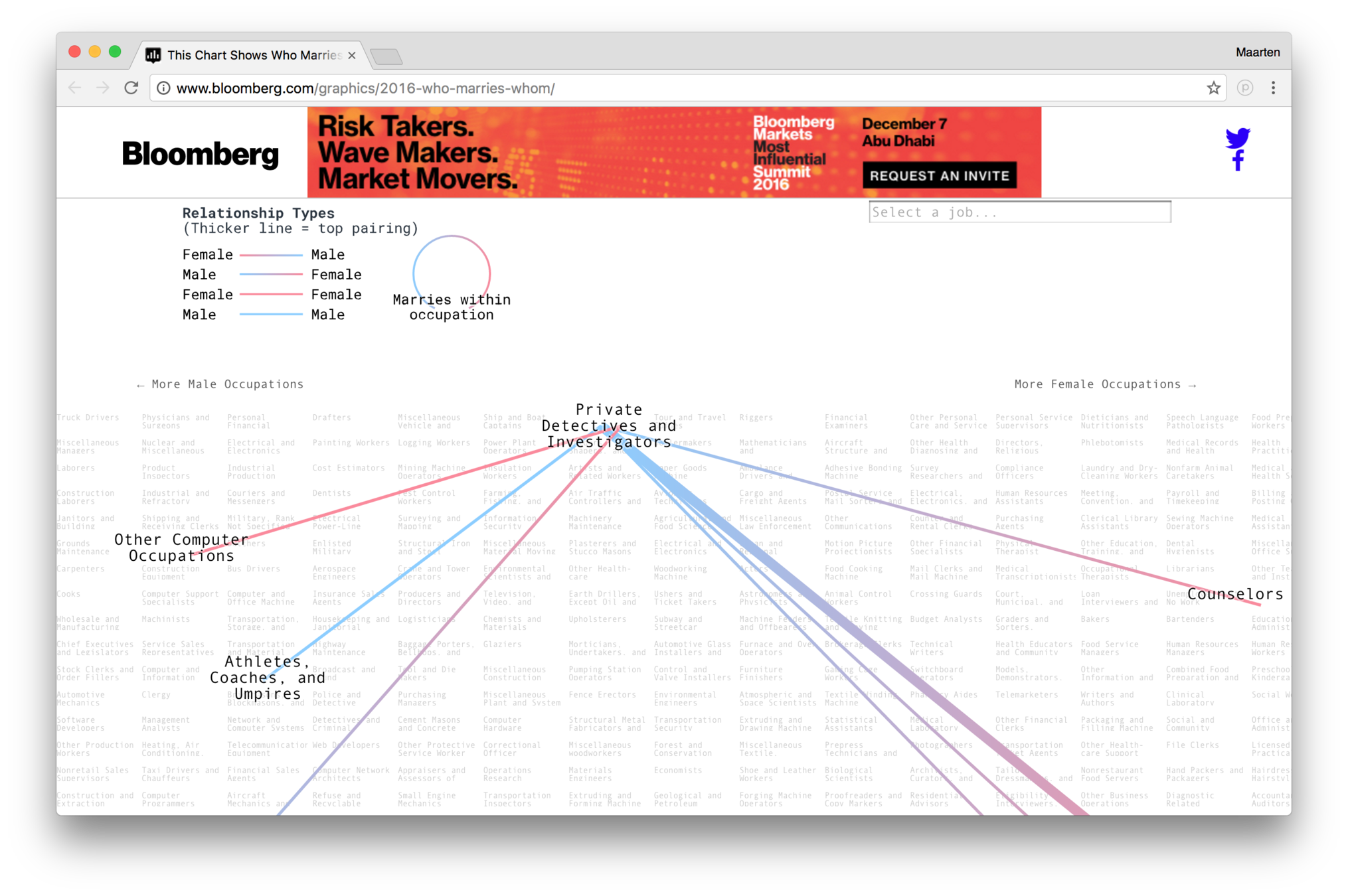Click the Bloomberg logo
Screen dimensions: 1348x896
200,154
